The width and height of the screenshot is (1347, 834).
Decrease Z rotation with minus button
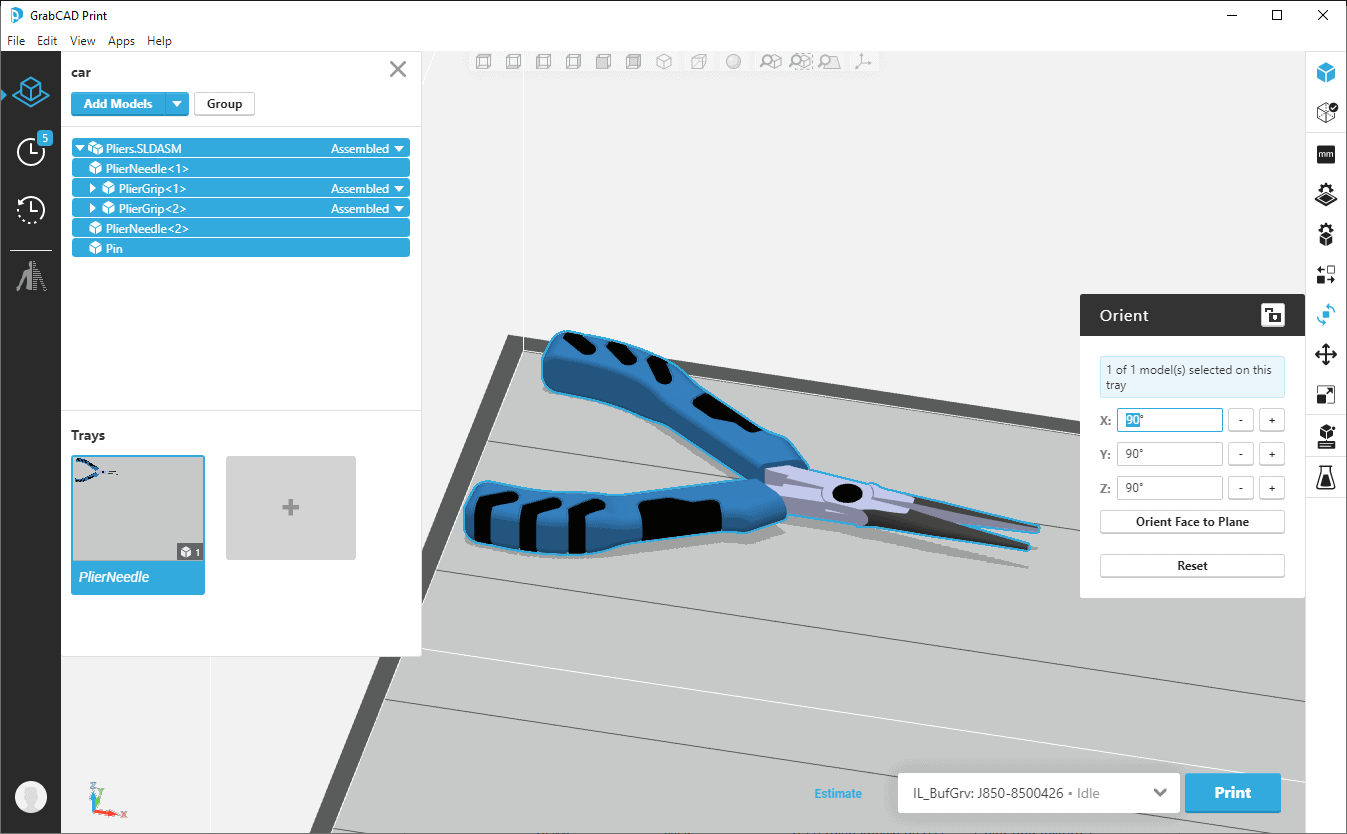[x=1240, y=488]
